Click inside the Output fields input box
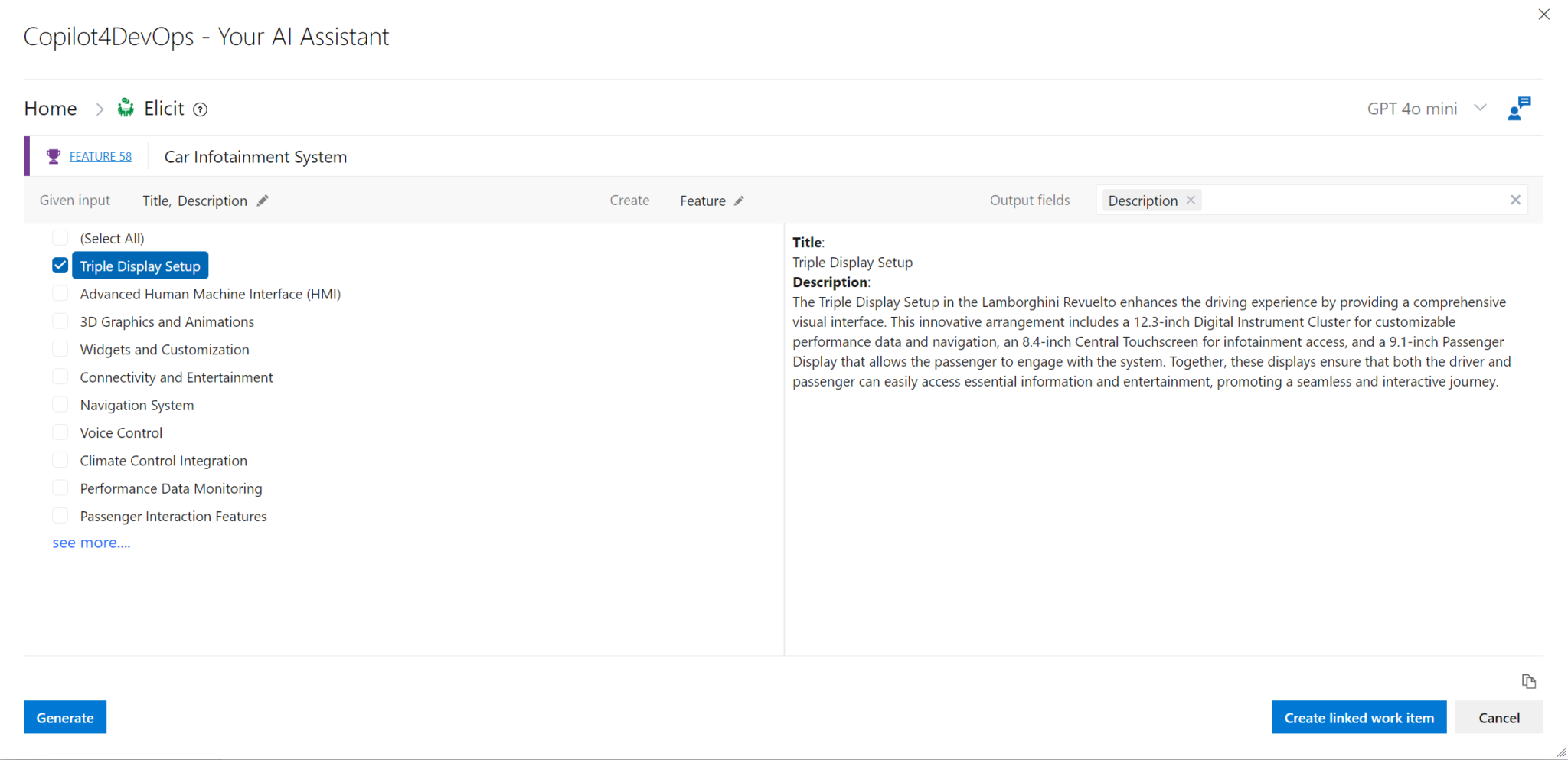 pos(1347,201)
